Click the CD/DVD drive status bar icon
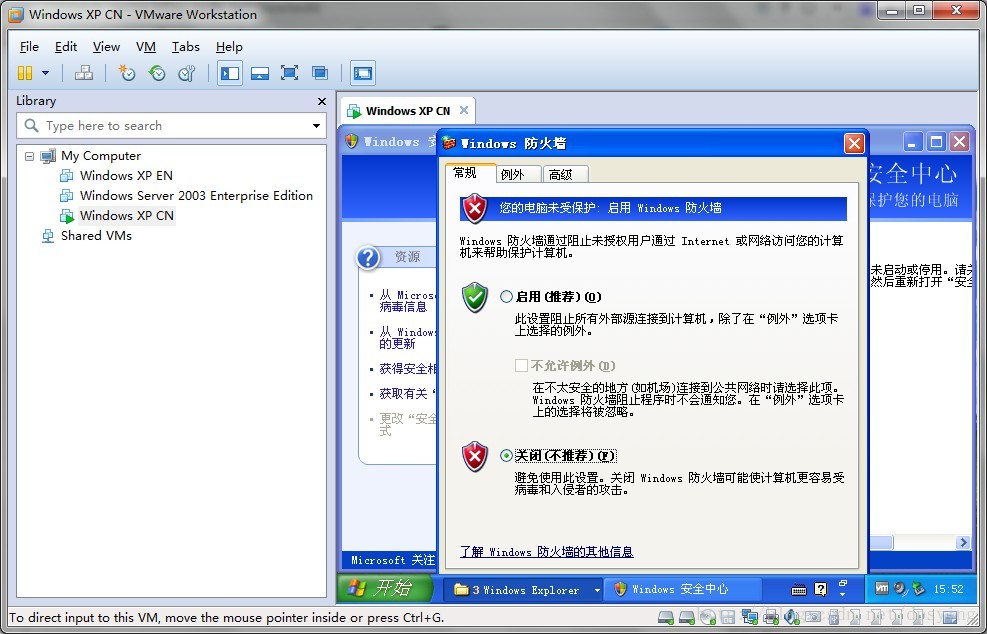The image size is (987, 634). pos(708,617)
